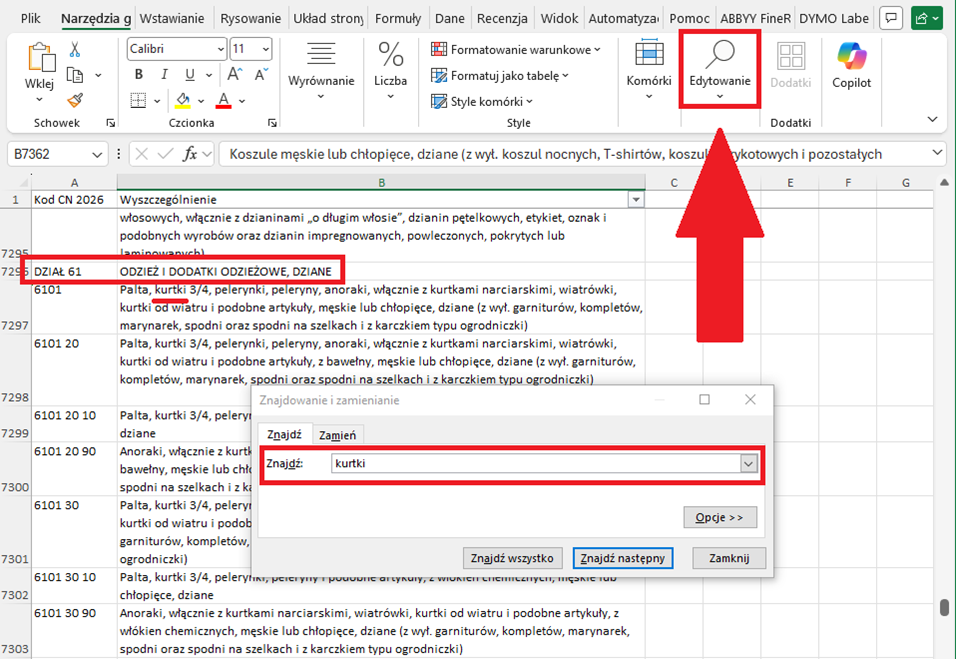Open the Borders icon in Czcionka group
Image resolution: width=956 pixels, height=659 pixels.
(x=138, y=100)
